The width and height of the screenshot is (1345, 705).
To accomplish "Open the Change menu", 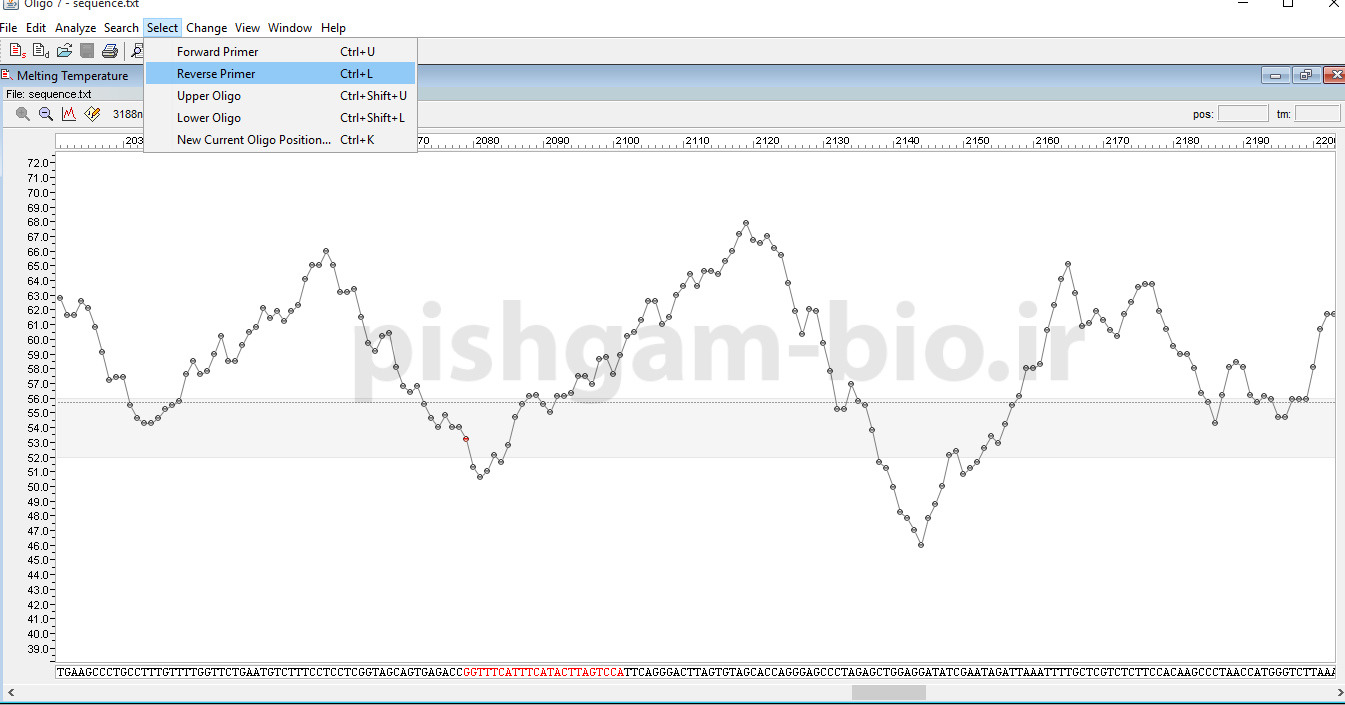I will (x=206, y=28).
